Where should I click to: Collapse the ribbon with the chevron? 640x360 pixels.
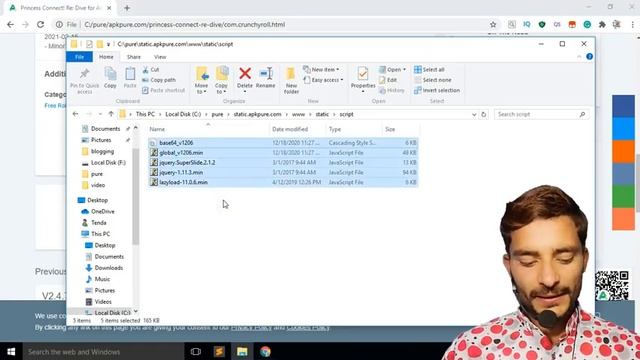(x=579, y=57)
